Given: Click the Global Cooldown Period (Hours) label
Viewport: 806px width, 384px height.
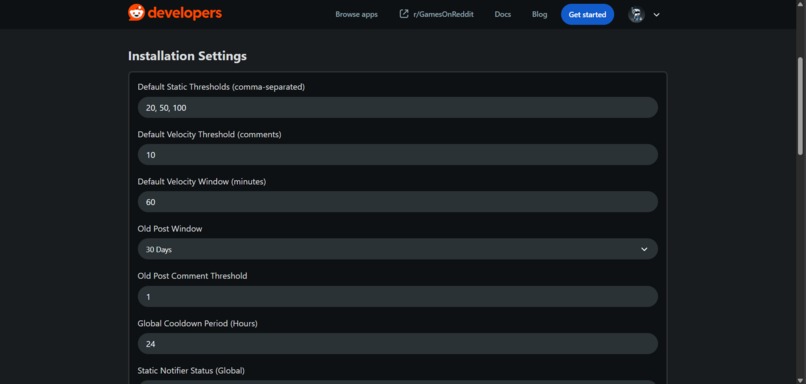Looking at the screenshot, I should 197,323.
